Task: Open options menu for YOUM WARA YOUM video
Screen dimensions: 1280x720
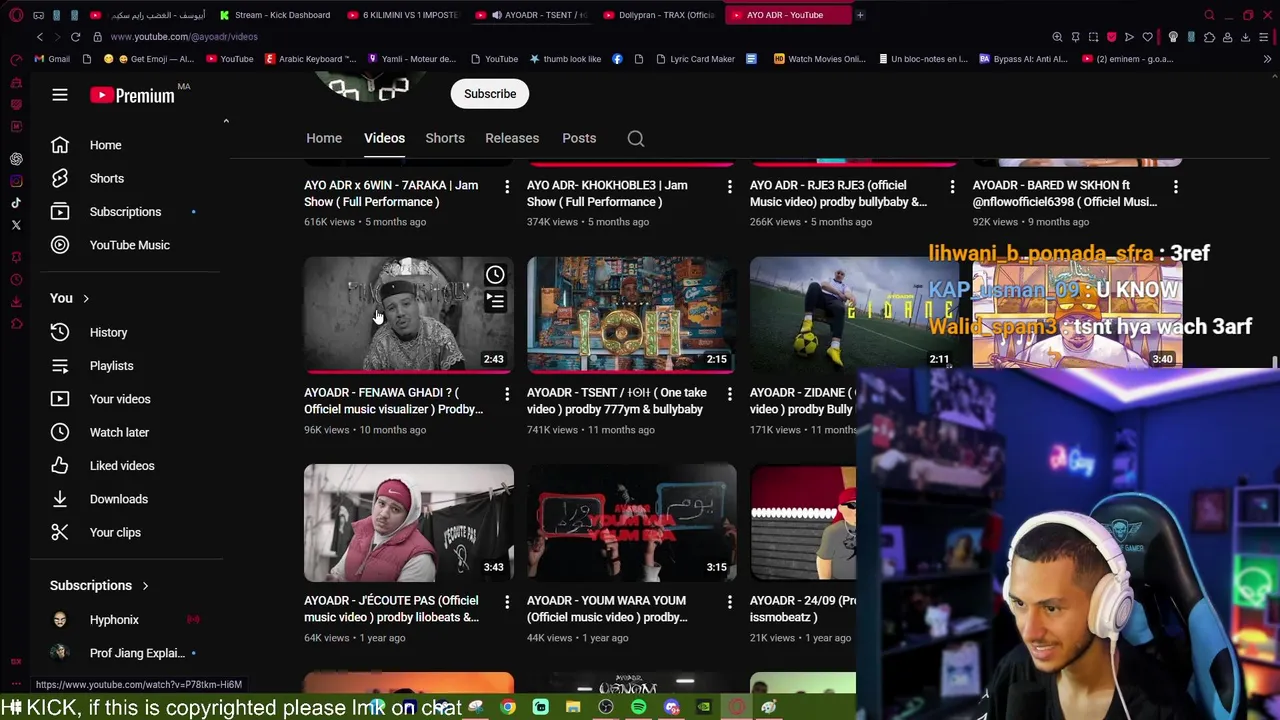Action: point(730,603)
